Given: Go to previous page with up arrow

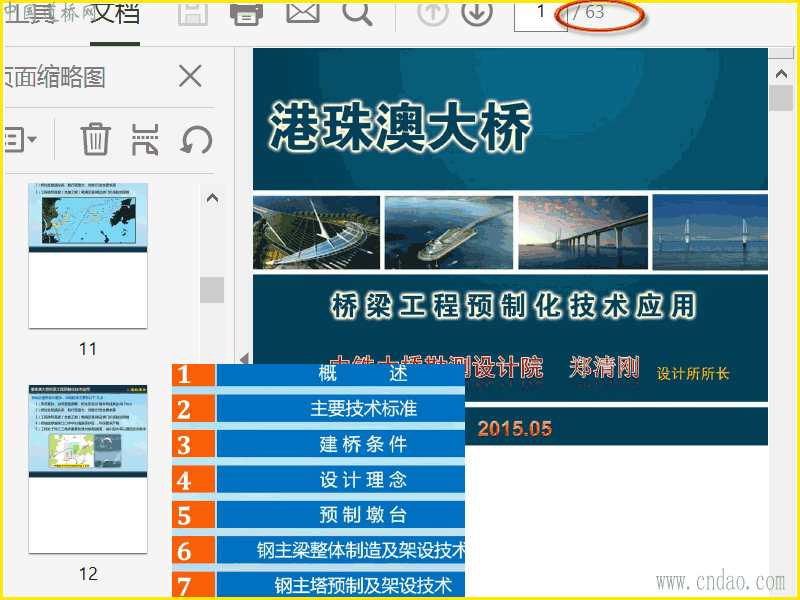Looking at the screenshot, I should (433, 12).
